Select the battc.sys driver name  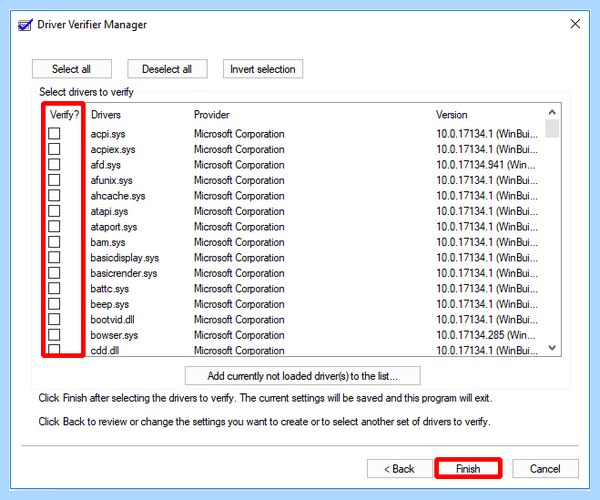(x=109, y=289)
